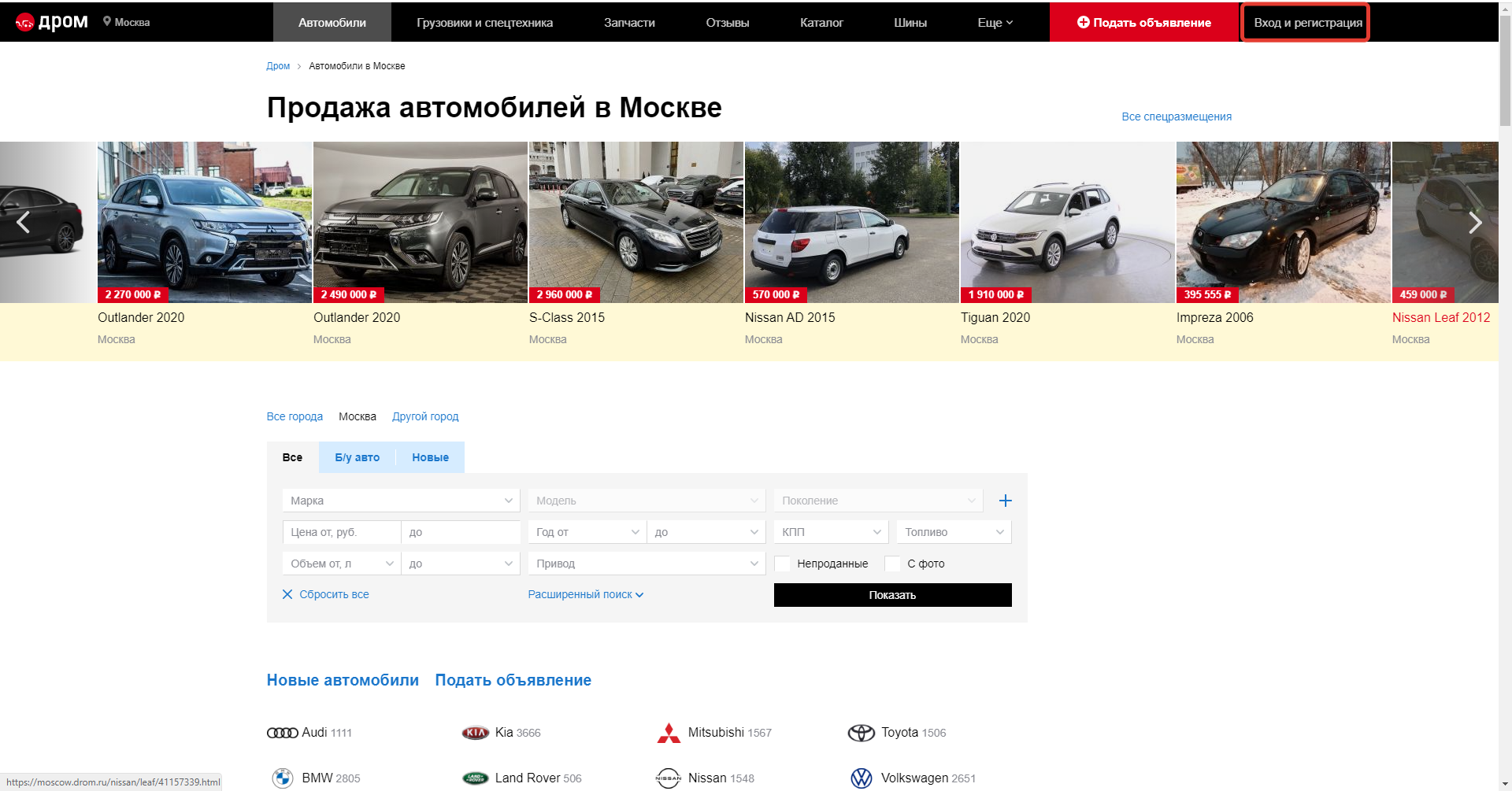
Task: Click the Mitsubishi brand logo
Action: click(x=669, y=733)
